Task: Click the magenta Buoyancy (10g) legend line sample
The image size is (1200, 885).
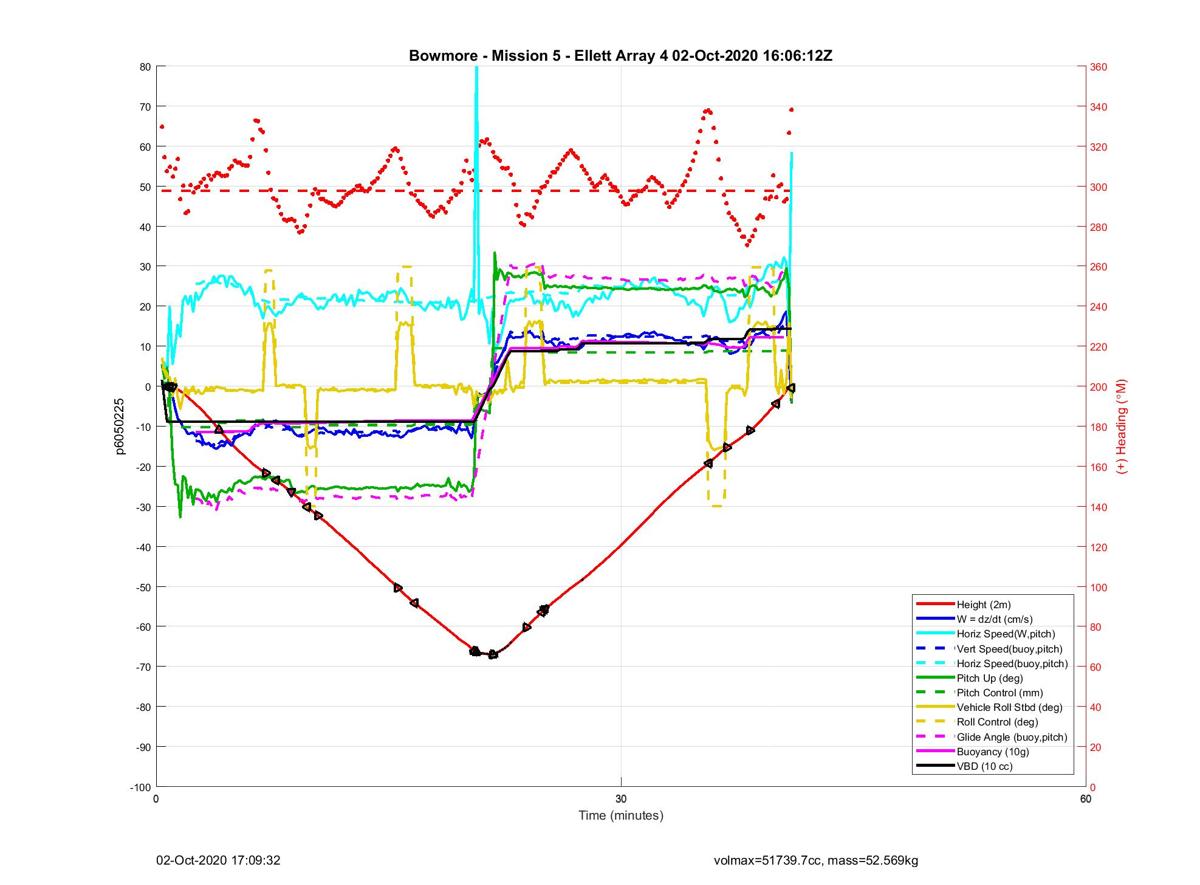Action: 935,752
